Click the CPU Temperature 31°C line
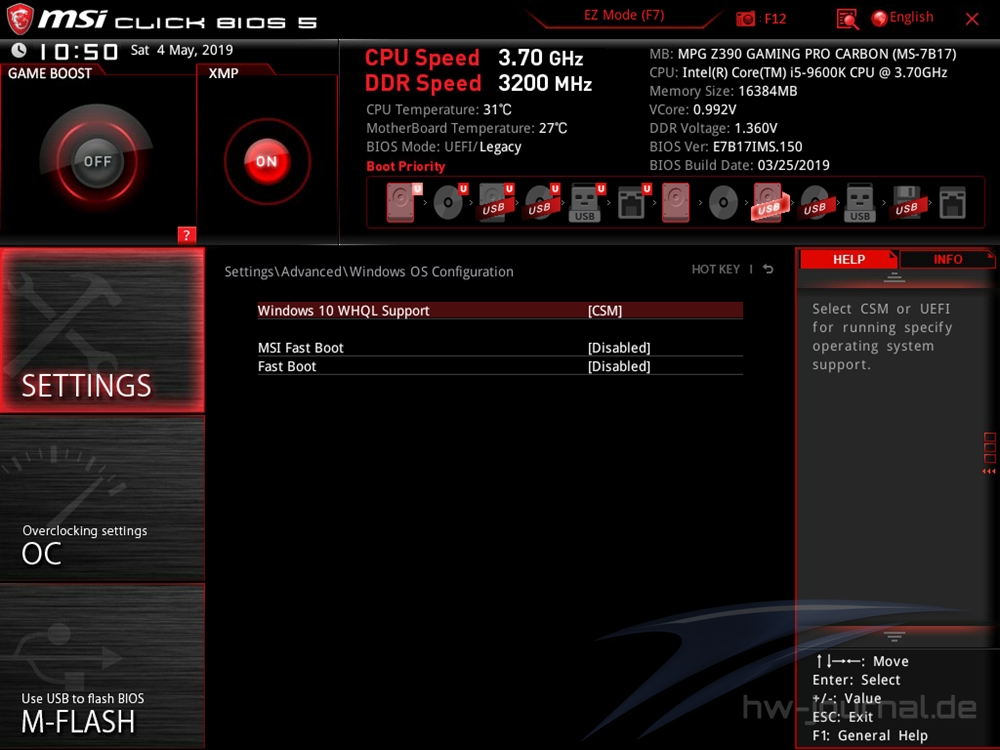Image resolution: width=1000 pixels, height=750 pixels. [439, 110]
